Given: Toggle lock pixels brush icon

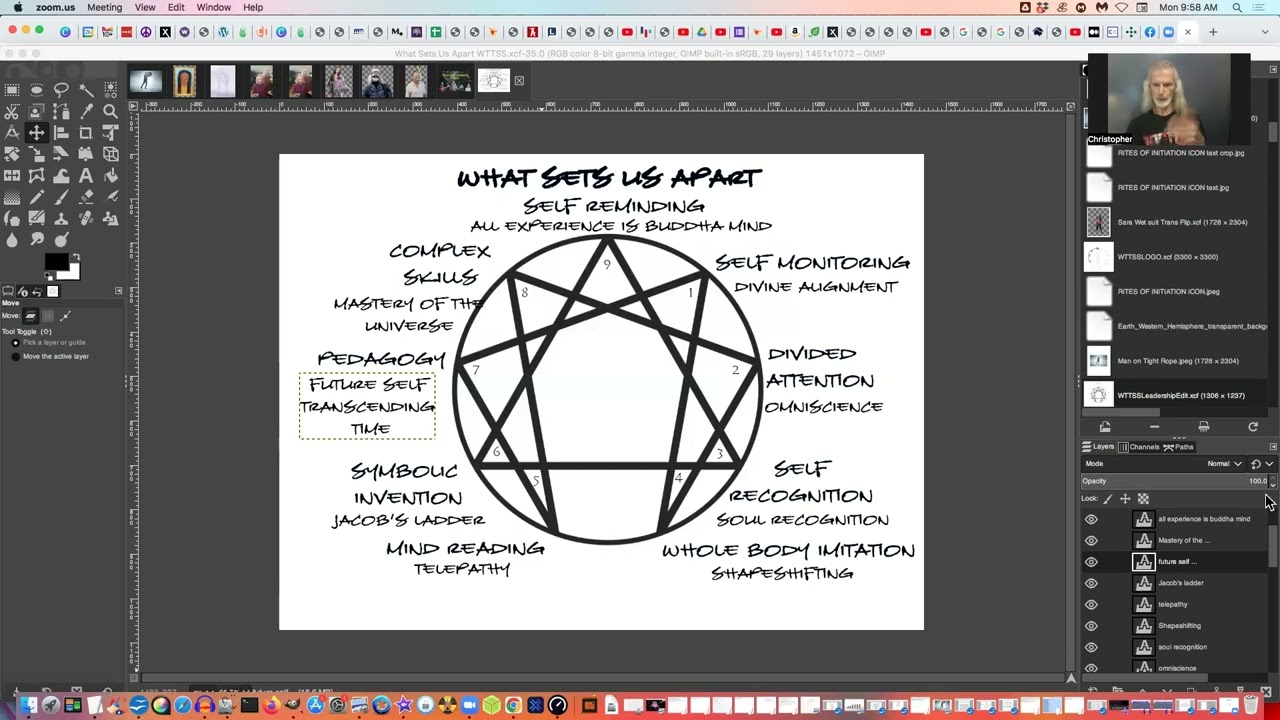Looking at the screenshot, I should 1108,498.
